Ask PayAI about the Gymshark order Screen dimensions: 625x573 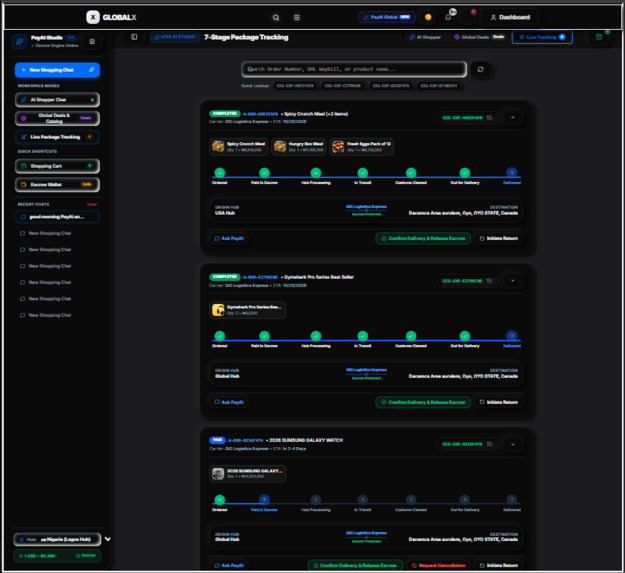(229, 402)
